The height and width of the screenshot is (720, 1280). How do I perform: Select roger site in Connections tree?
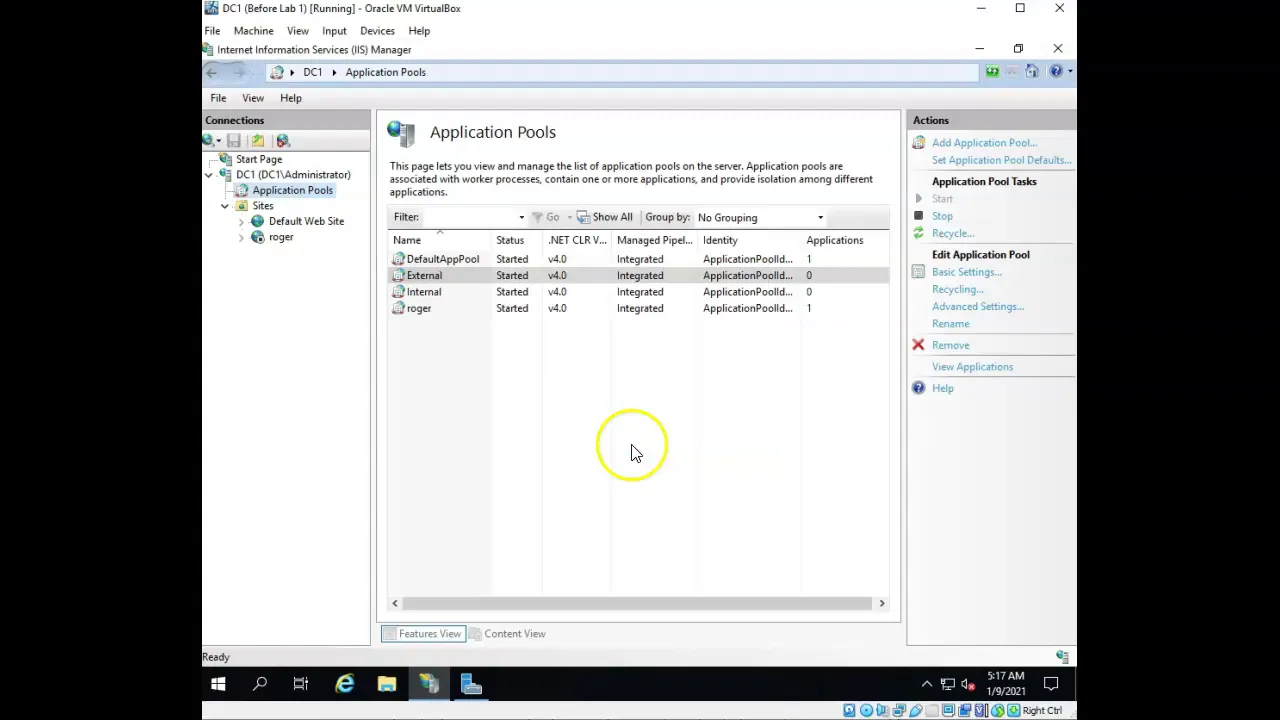[x=281, y=237]
